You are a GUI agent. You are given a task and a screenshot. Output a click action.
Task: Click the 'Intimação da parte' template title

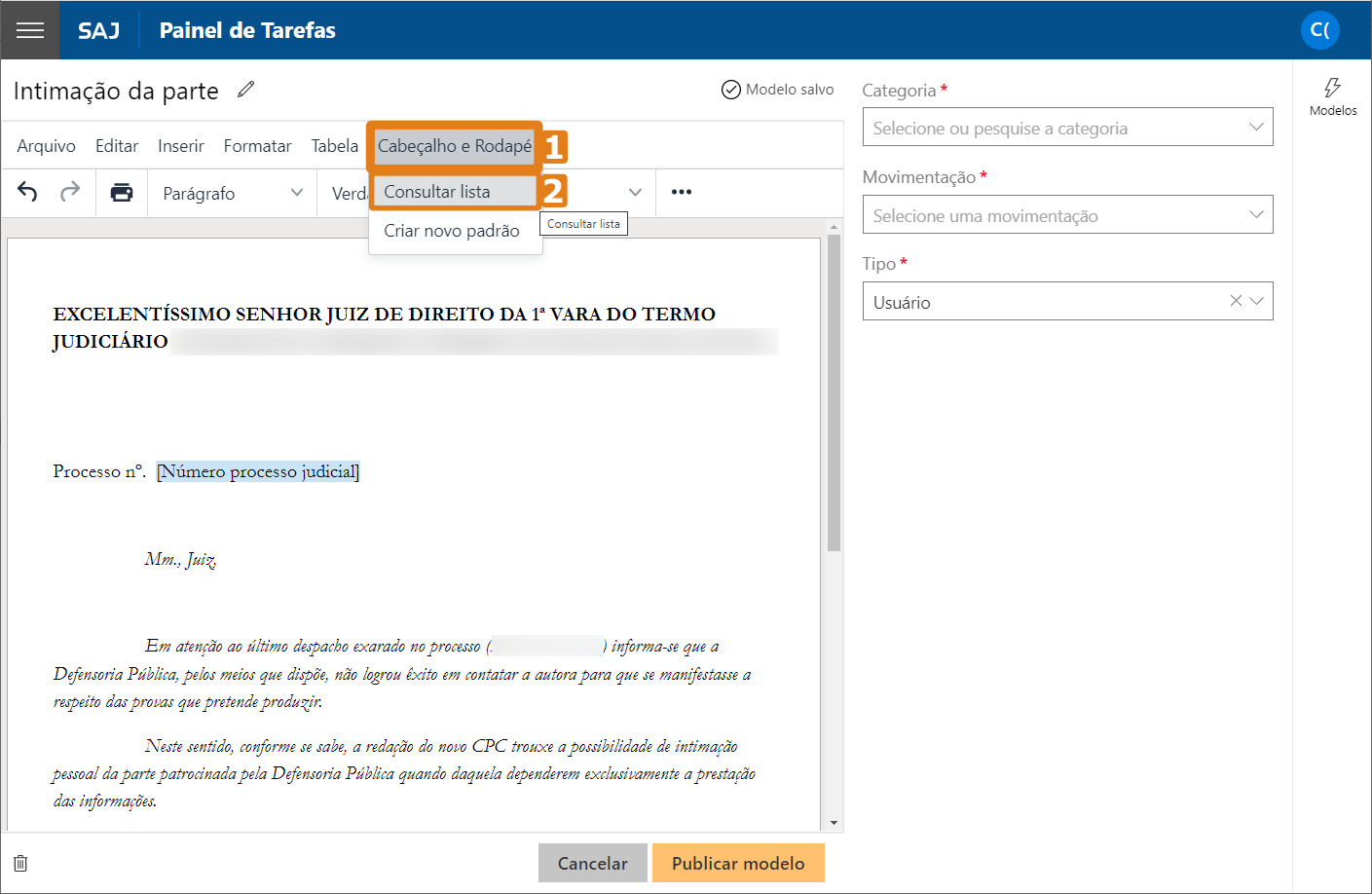(x=116, y=91)
